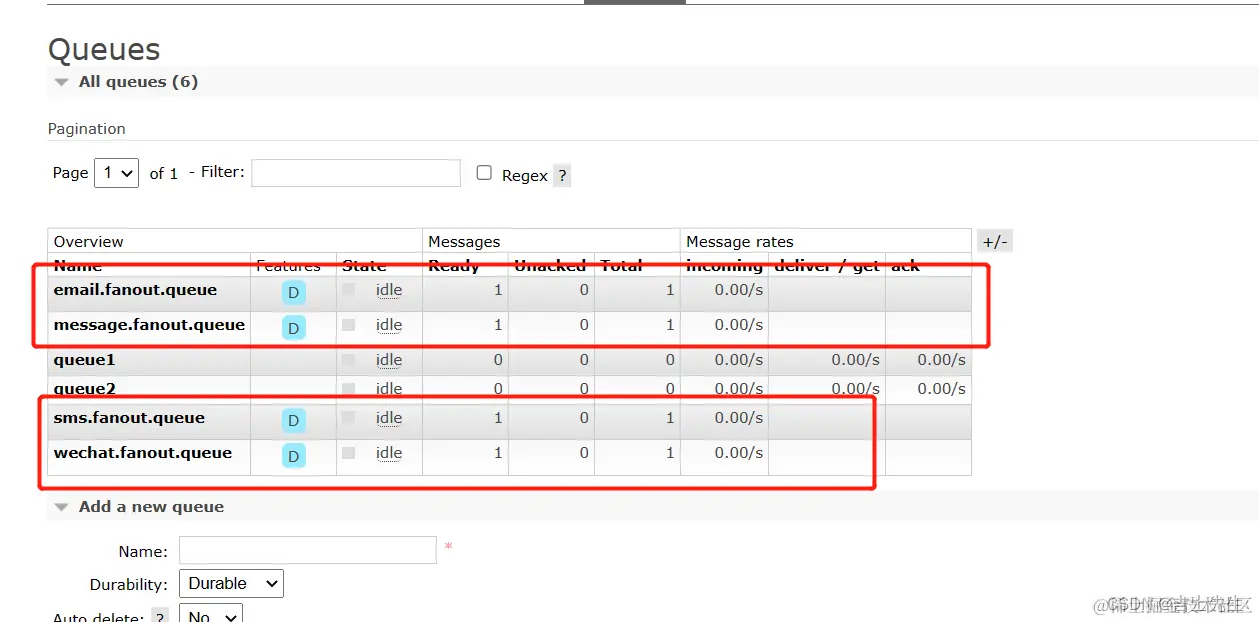Enable the Regex checkbox

click(484, 173)
